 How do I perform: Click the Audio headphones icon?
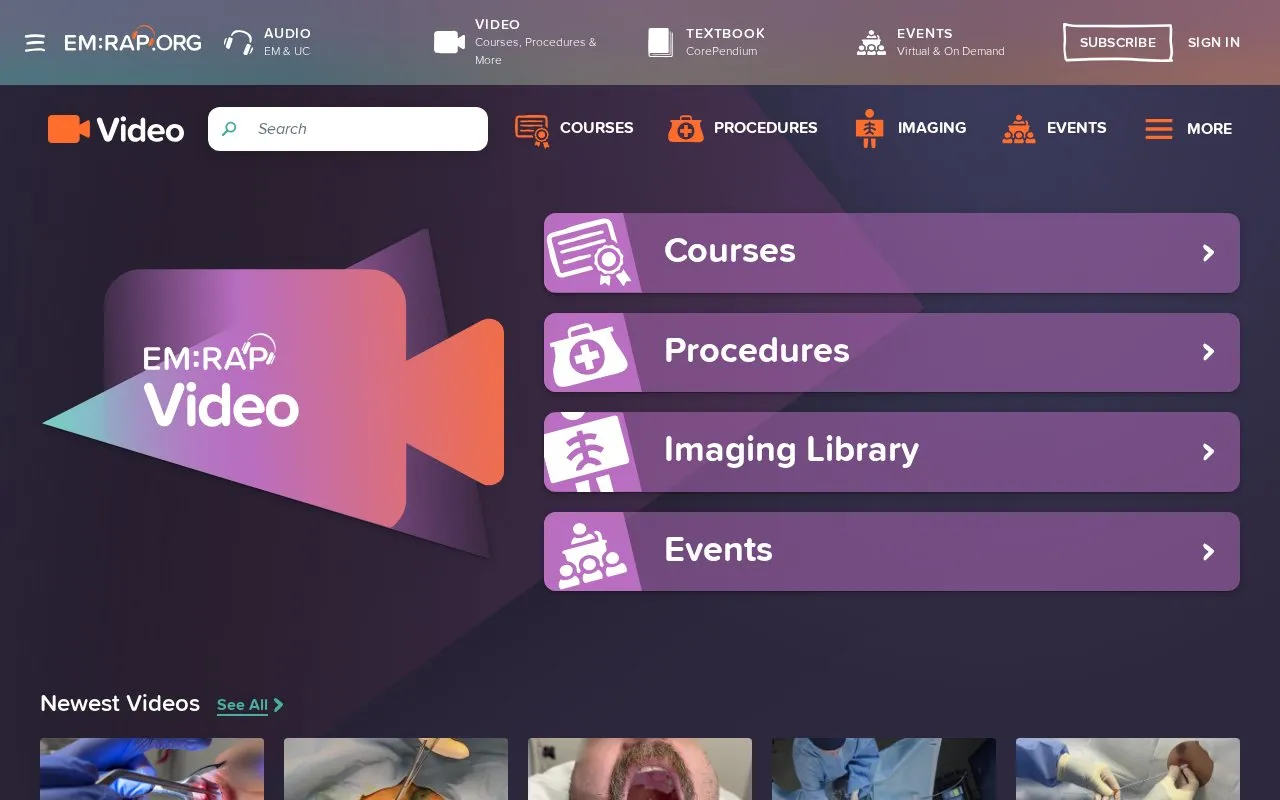238,42
